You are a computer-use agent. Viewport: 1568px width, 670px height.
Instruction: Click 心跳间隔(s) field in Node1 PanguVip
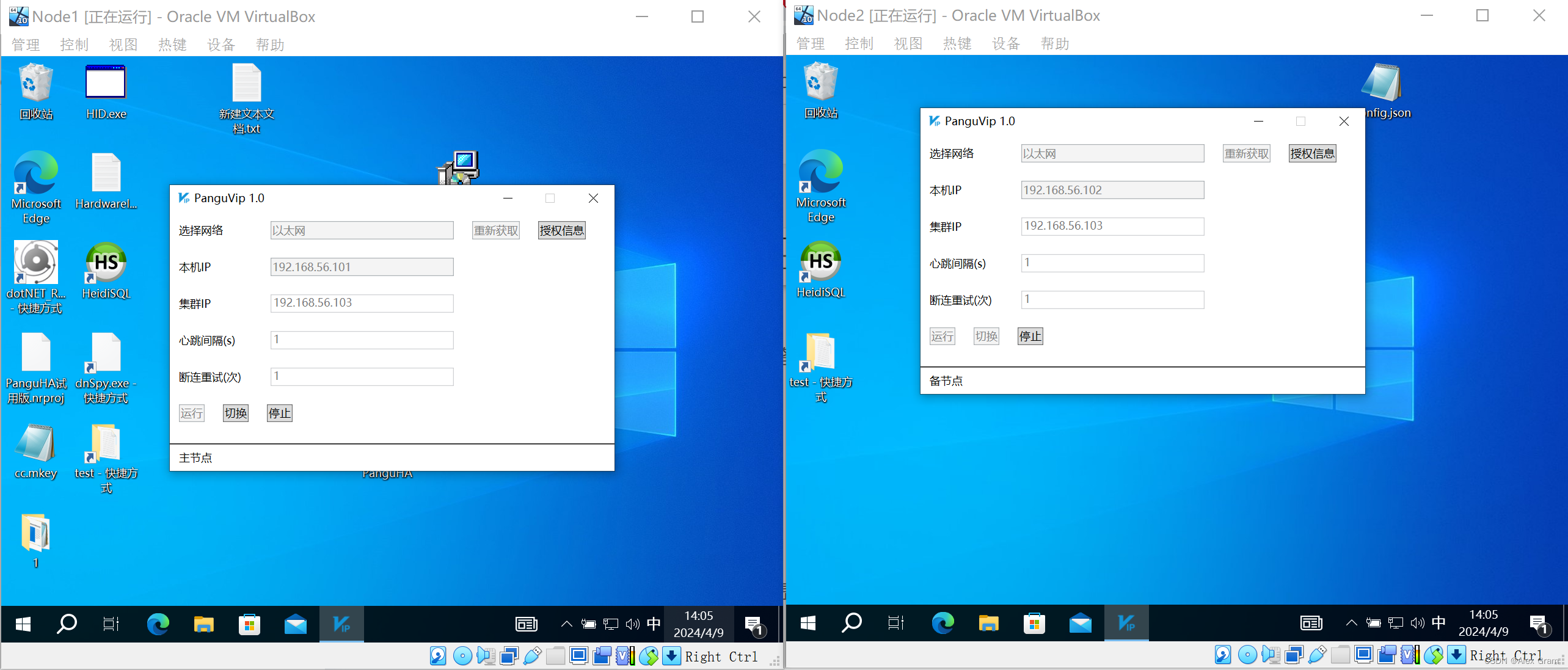tap(362, 340)
